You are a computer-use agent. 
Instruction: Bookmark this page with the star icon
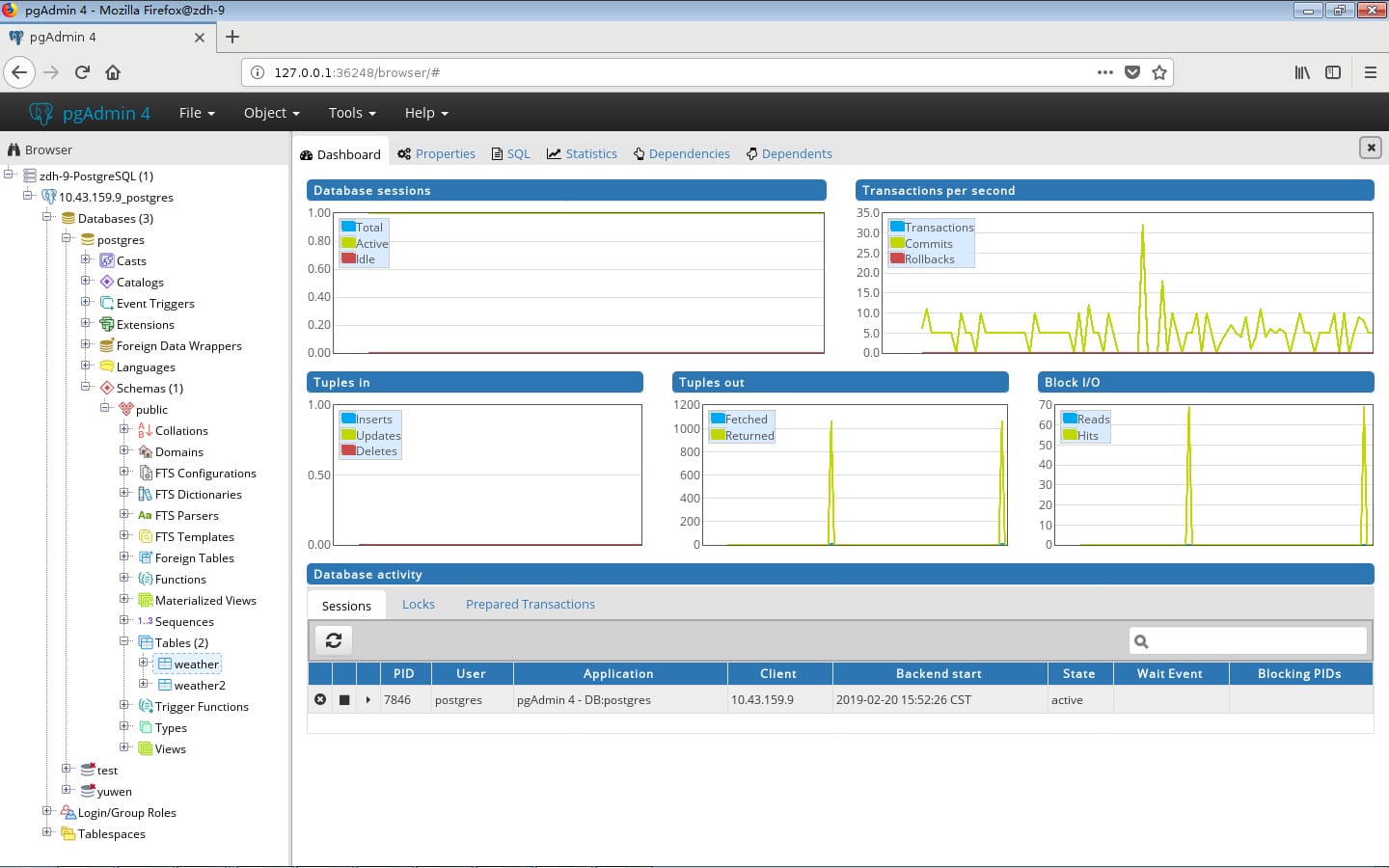(x=1159, y=72)
